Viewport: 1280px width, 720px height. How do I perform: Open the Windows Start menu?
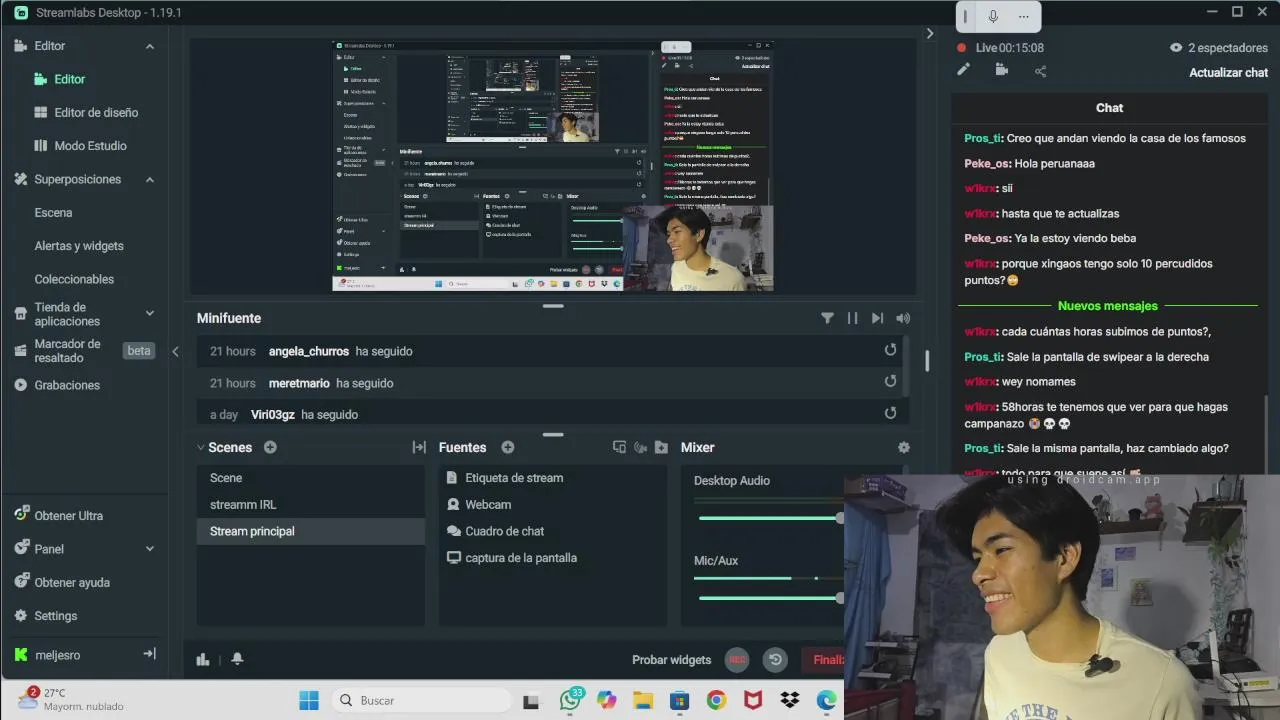point(309,700)
